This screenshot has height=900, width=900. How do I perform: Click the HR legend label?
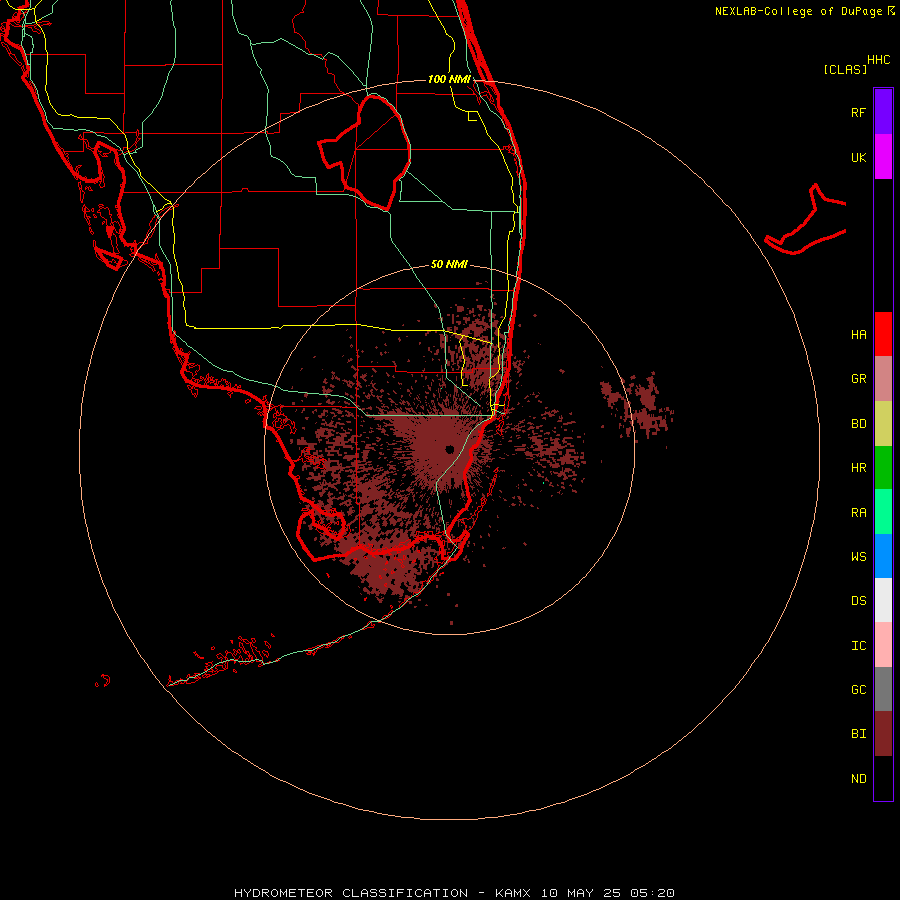coord(858,468)
